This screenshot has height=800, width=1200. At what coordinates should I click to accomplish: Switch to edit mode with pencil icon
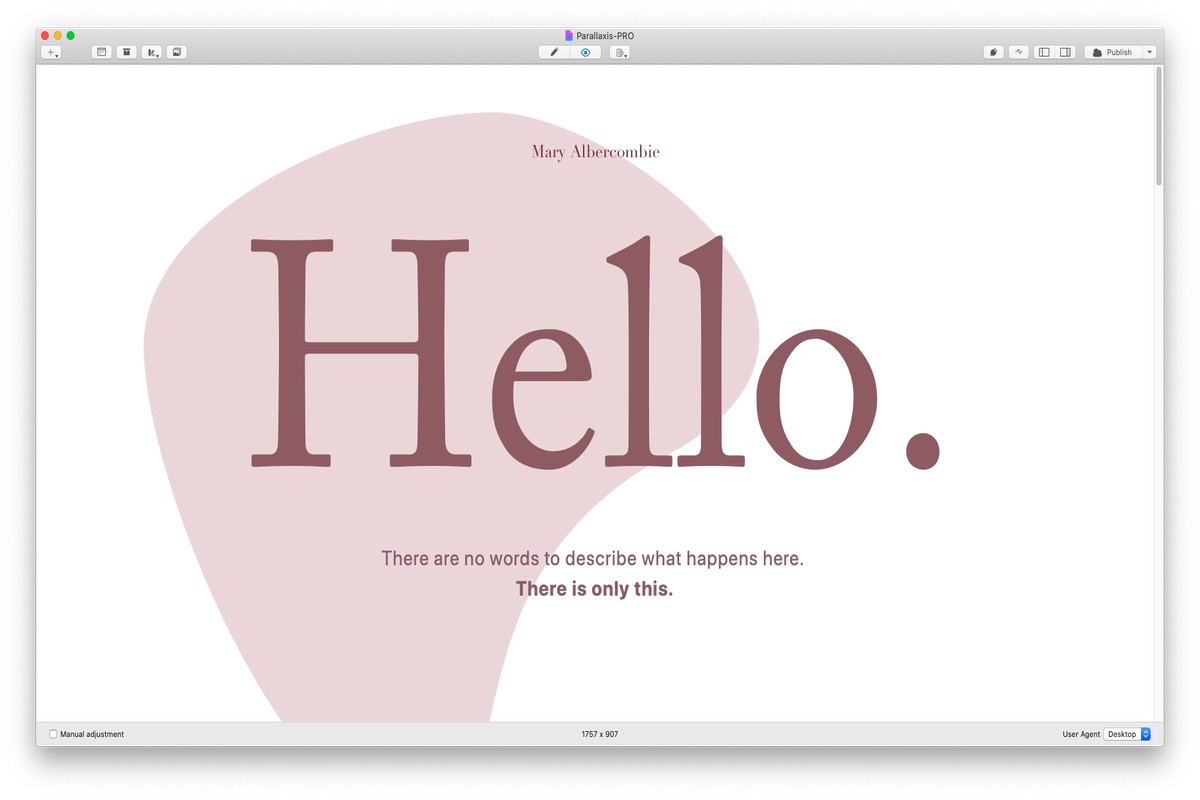(x=554, y=52)
